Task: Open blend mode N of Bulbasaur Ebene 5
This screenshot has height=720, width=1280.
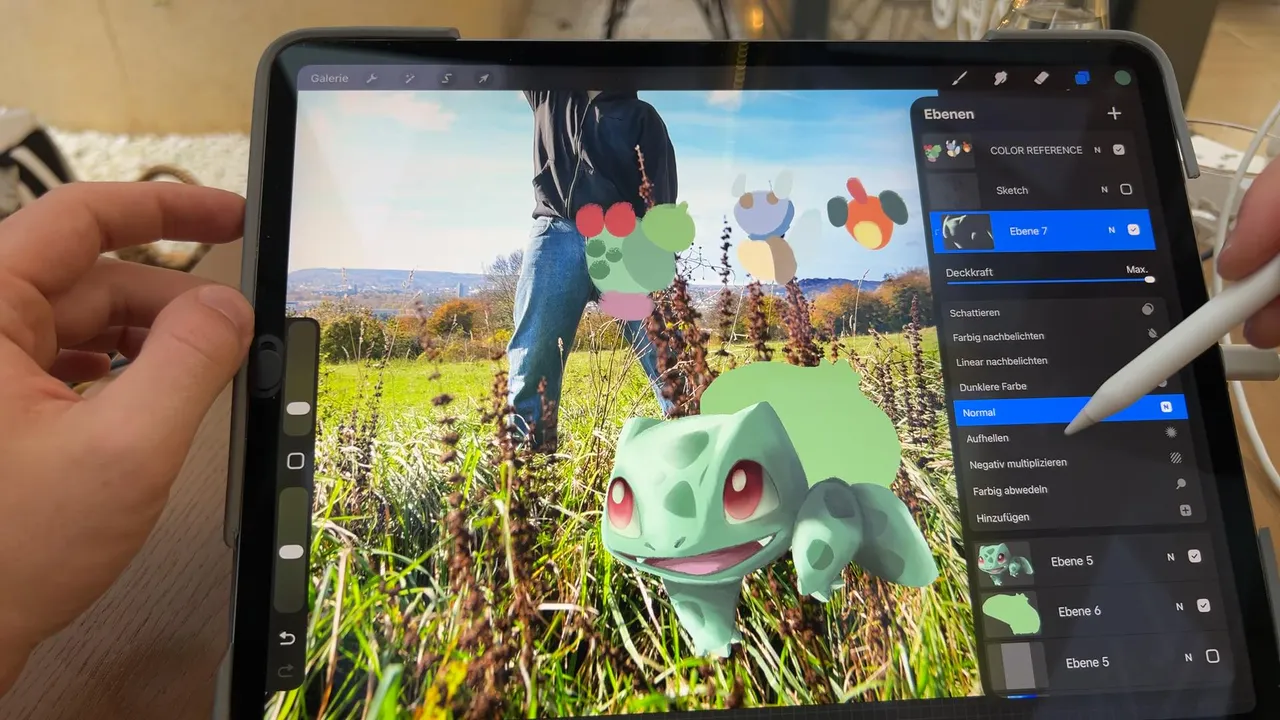Action: [1171, 557]
